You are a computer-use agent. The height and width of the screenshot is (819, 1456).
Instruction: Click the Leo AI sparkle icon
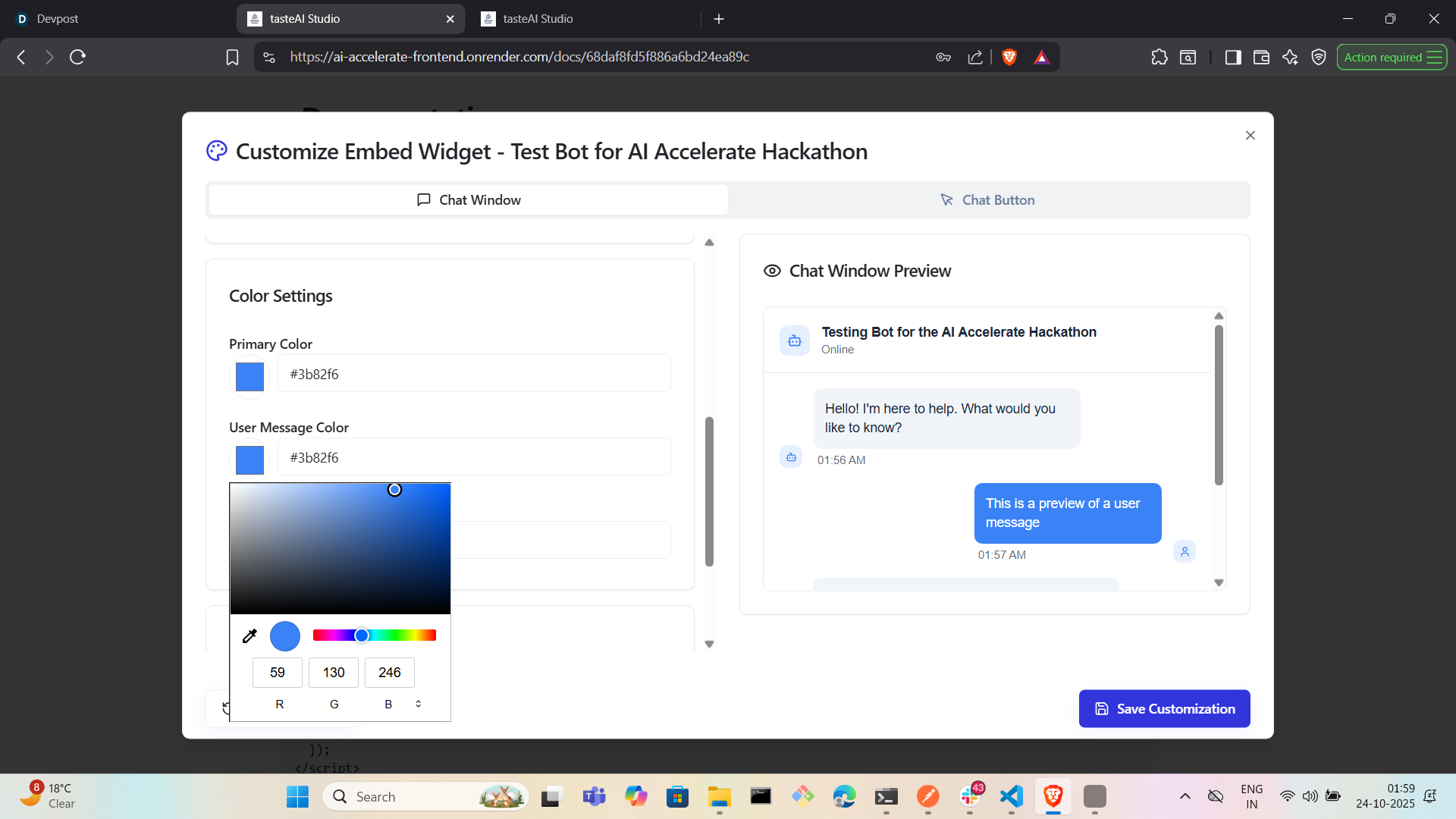pyautogui.click(x=1290, y=57)
